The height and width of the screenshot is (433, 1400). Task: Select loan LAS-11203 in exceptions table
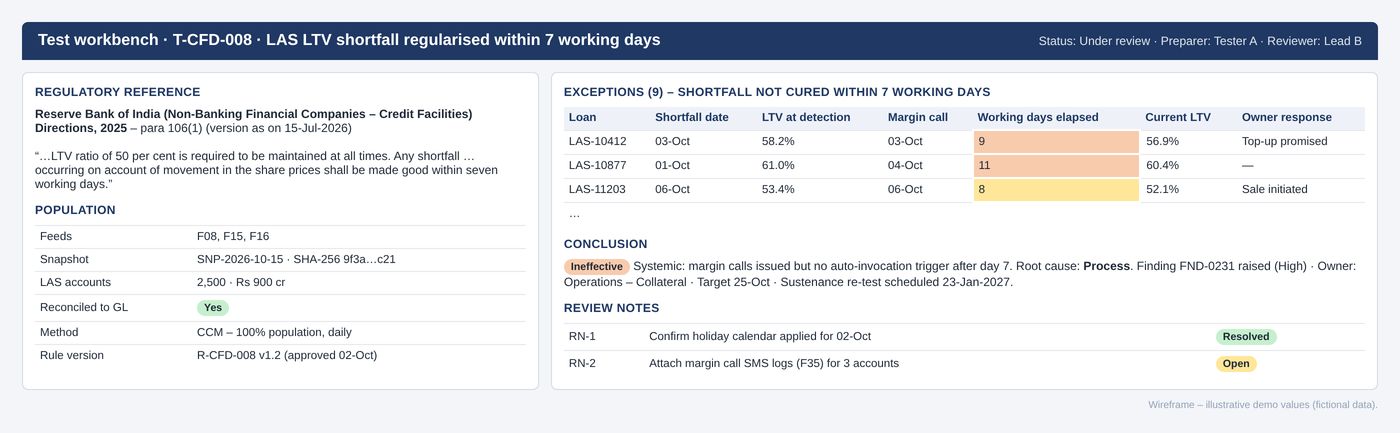[x=598, y=189]
